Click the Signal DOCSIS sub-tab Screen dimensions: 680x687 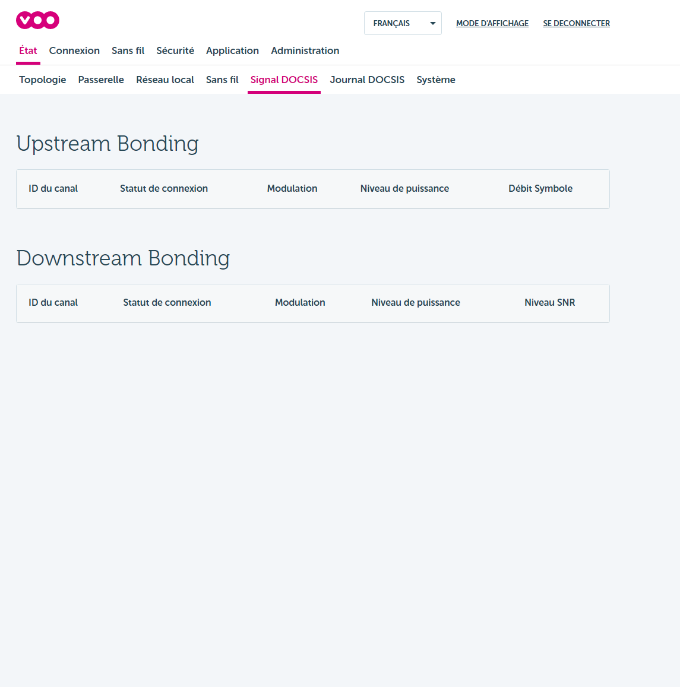[x=284, y=80]
